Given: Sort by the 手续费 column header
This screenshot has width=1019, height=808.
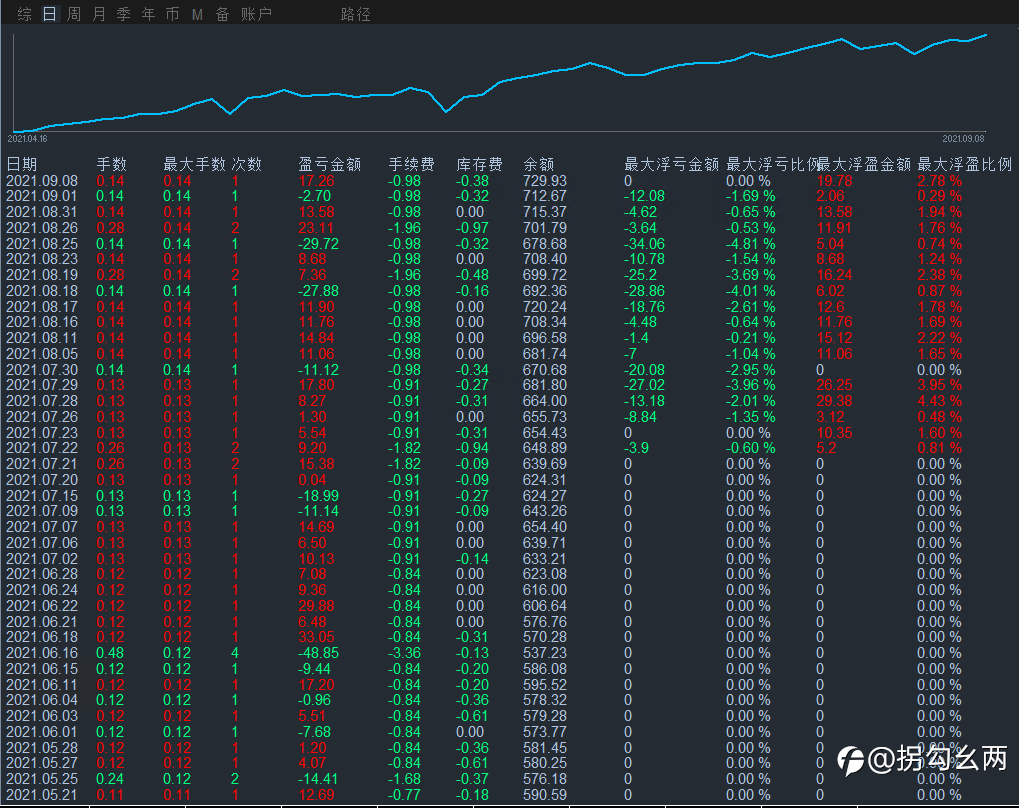Looking at the screenshot, I should pos(411,164).
